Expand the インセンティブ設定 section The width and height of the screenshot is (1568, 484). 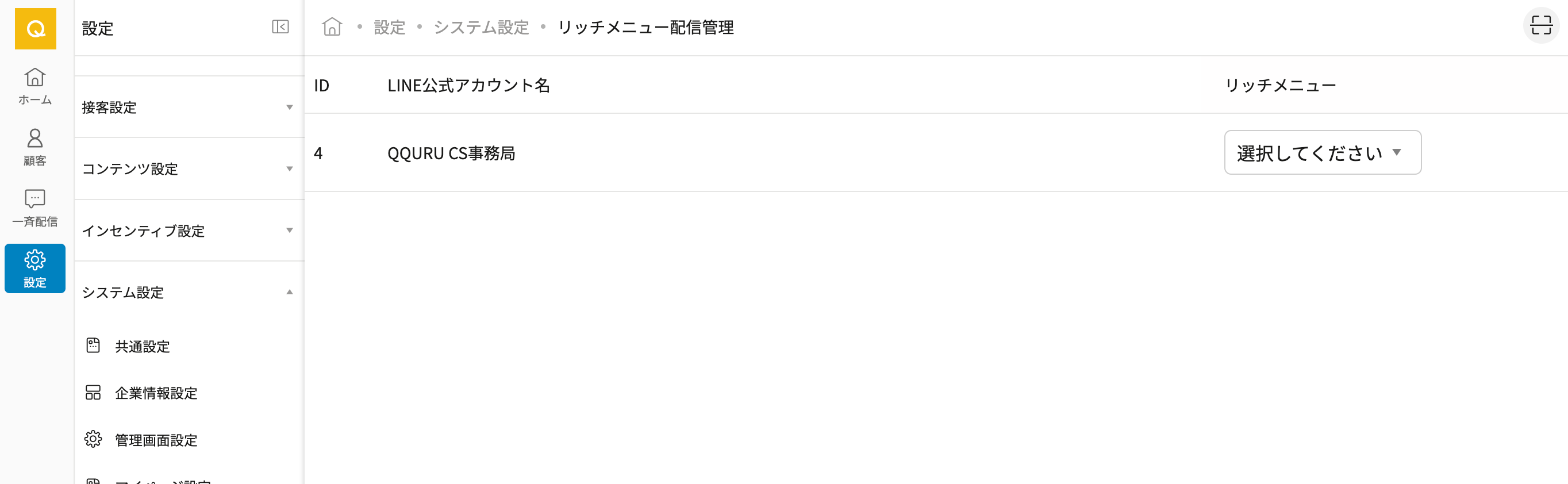[x=188, y=231]
